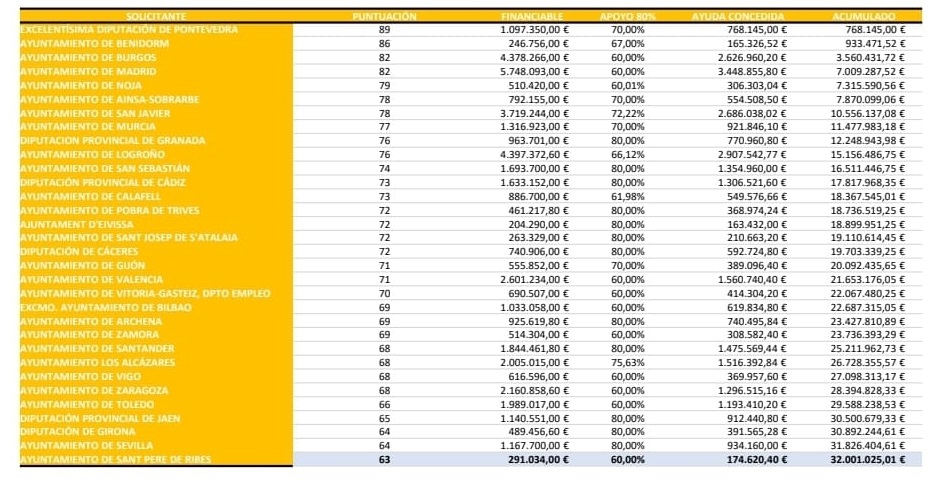This screenshot has height=495, width=949.
Task: Select the 66,12% support value for Logroño
Action: click(628, 154)
